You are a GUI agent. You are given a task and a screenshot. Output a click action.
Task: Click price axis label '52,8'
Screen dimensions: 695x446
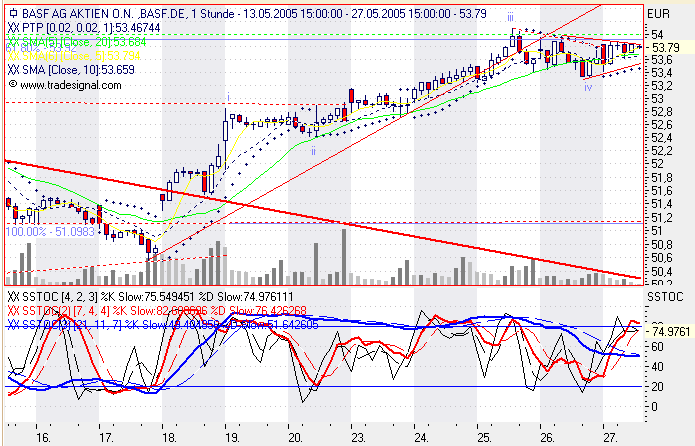pyautogui.click(x=662, y=112)
